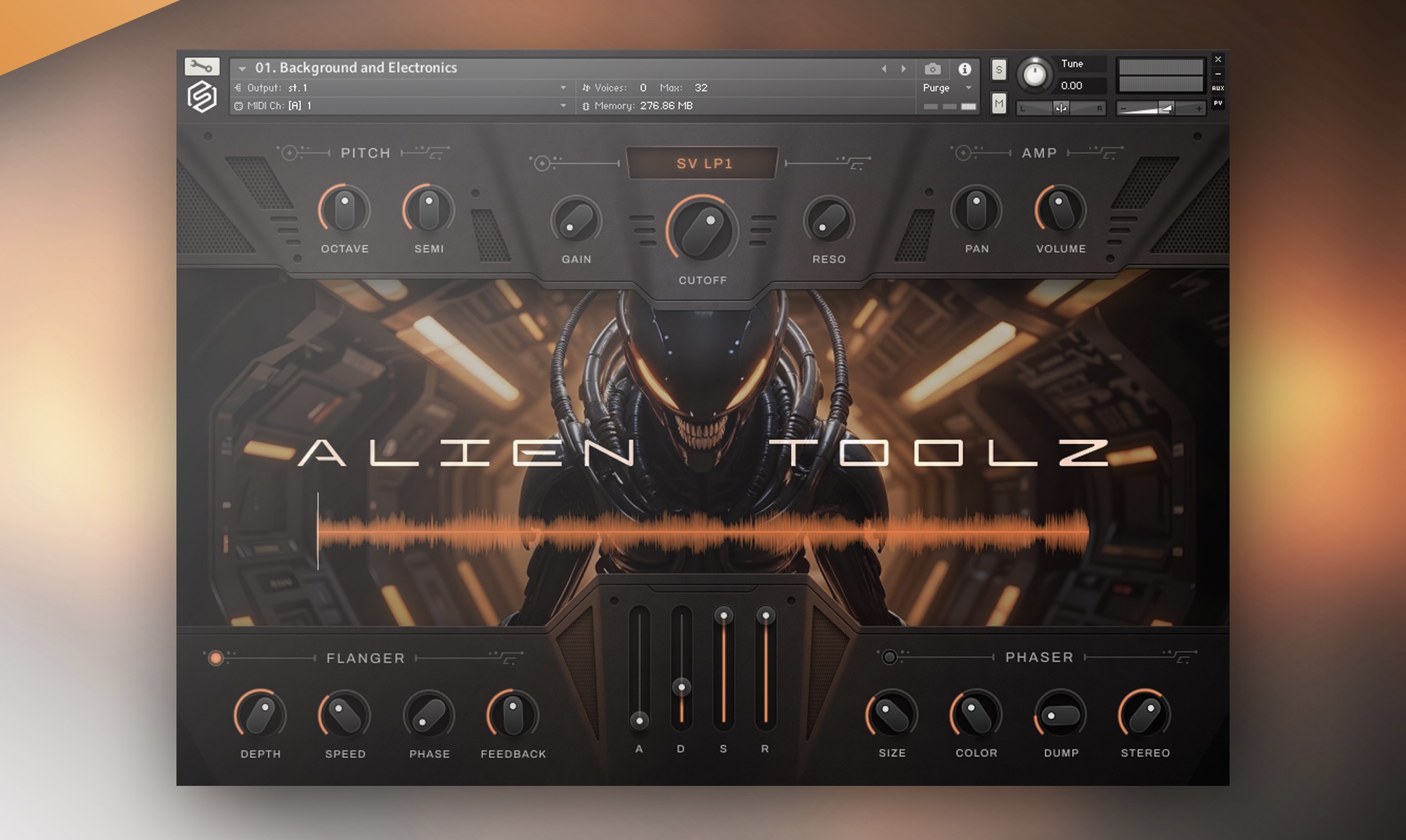Click the Tune value 0.00 field
The height and width of the screenshot is (840, 1406).
pos(1082,86)
